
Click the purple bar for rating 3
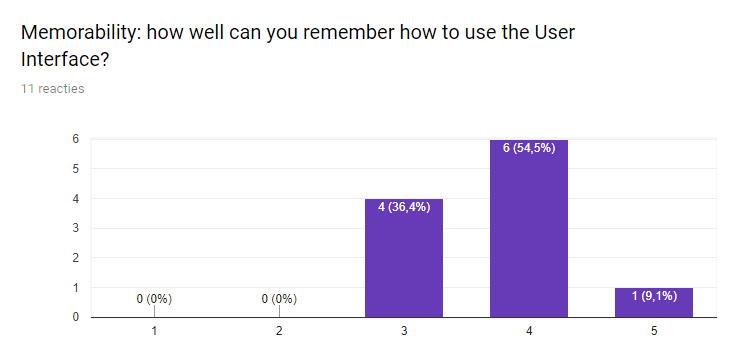pos(404,258)
